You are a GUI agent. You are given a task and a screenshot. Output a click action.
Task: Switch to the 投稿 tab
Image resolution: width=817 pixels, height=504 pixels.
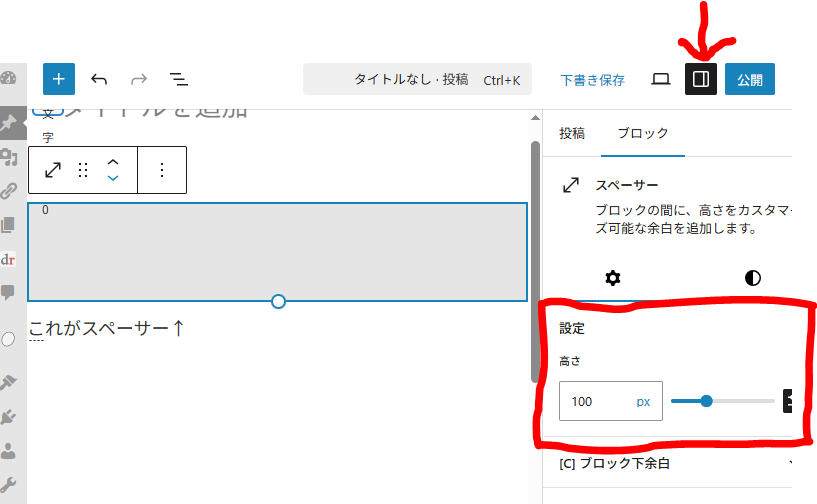coord(572,133)
